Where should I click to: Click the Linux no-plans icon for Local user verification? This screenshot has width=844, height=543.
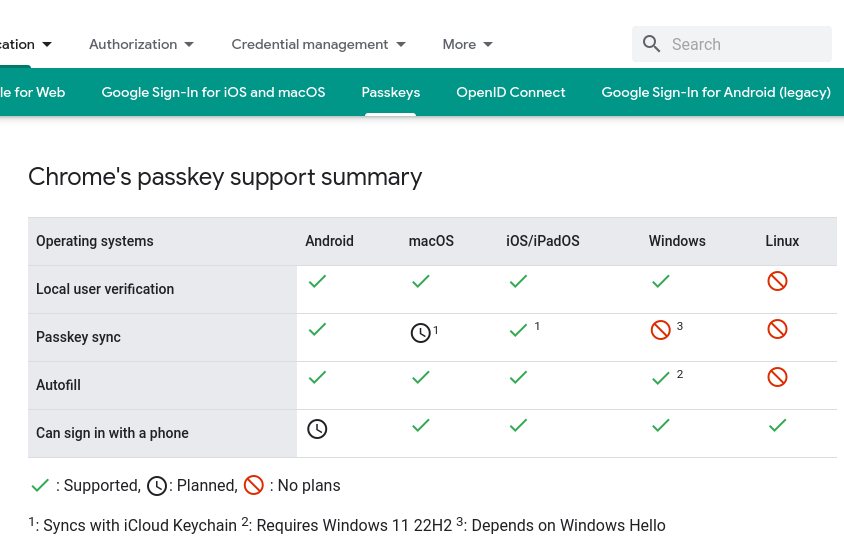coord(777,281)
